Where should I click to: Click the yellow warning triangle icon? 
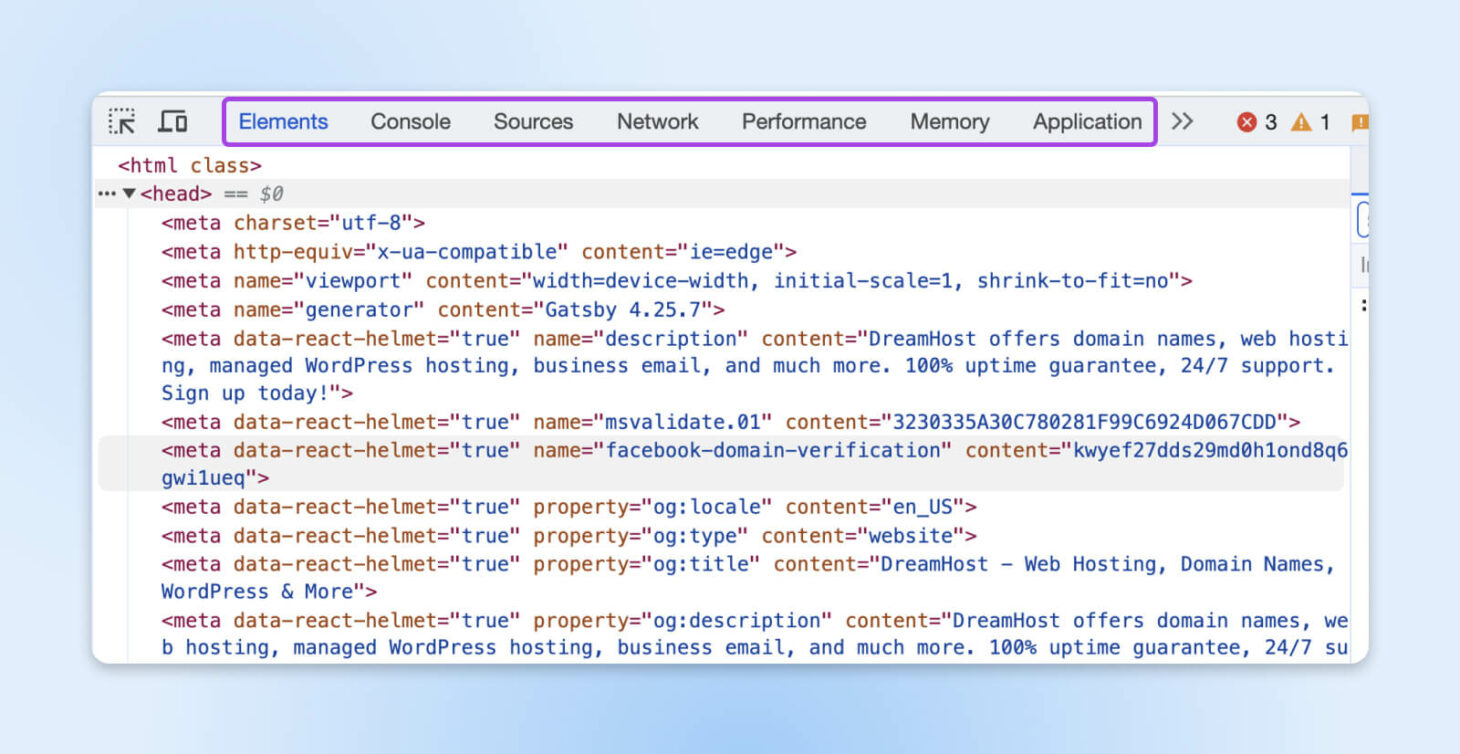tap(1300, 122)
